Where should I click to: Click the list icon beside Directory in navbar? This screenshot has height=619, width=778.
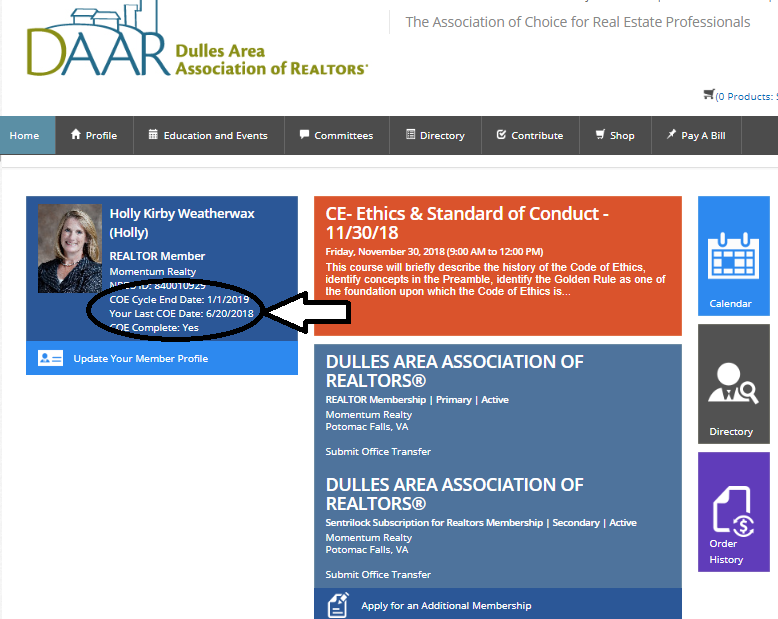410,134
